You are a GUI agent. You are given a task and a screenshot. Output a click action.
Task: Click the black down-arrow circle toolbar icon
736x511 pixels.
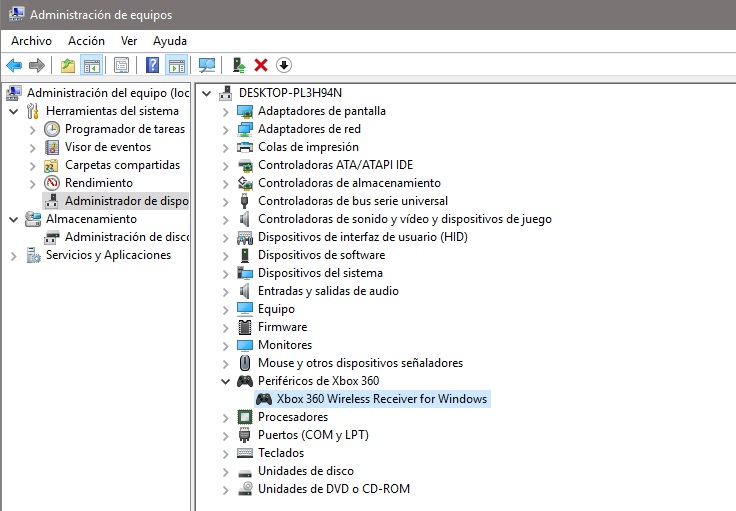[284, 65]
